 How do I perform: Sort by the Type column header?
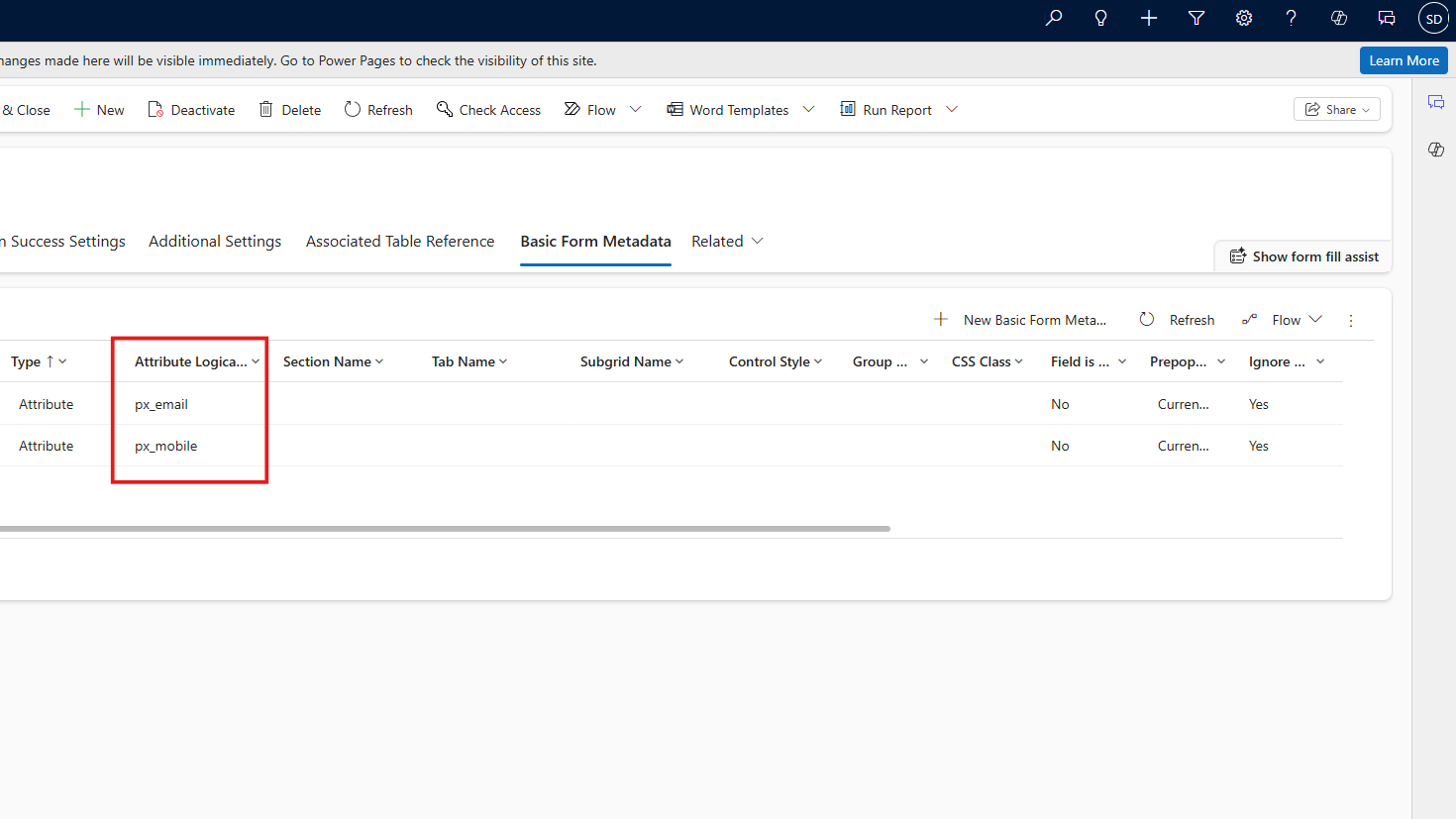click(27, 362)
